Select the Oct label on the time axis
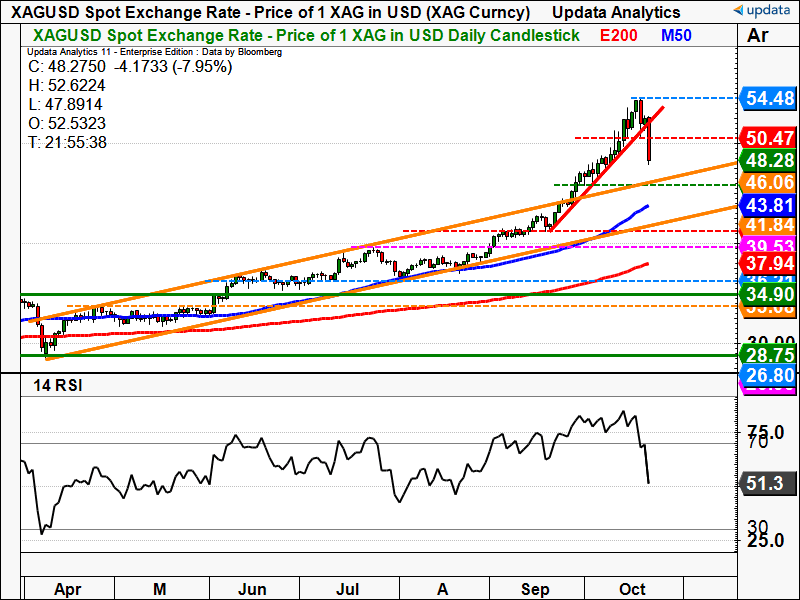The width and height of the screenshot is (800, 600). [633, 588]
